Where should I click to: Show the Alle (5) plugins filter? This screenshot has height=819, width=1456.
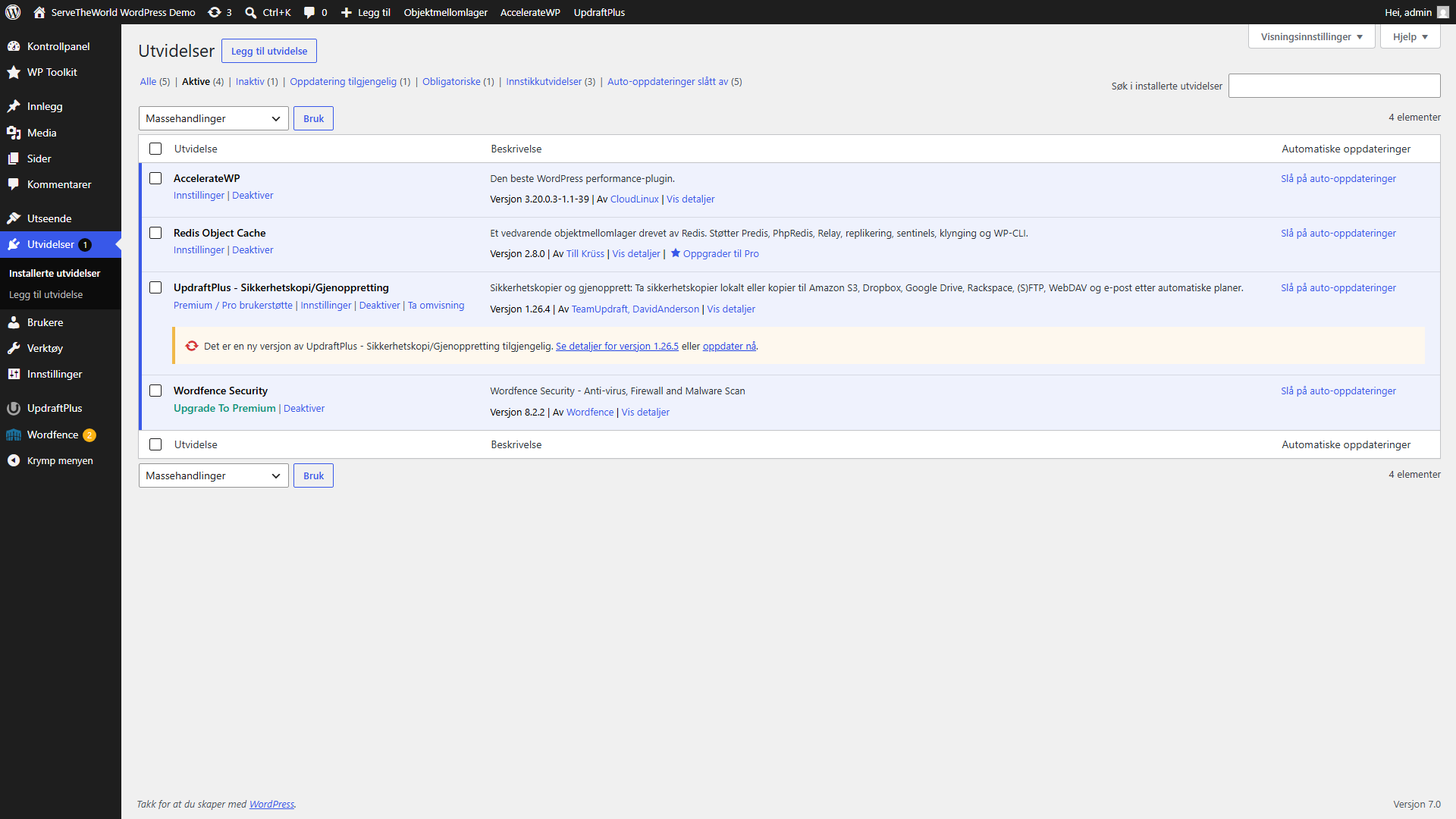pyautogui.click(x=155, y=81)
